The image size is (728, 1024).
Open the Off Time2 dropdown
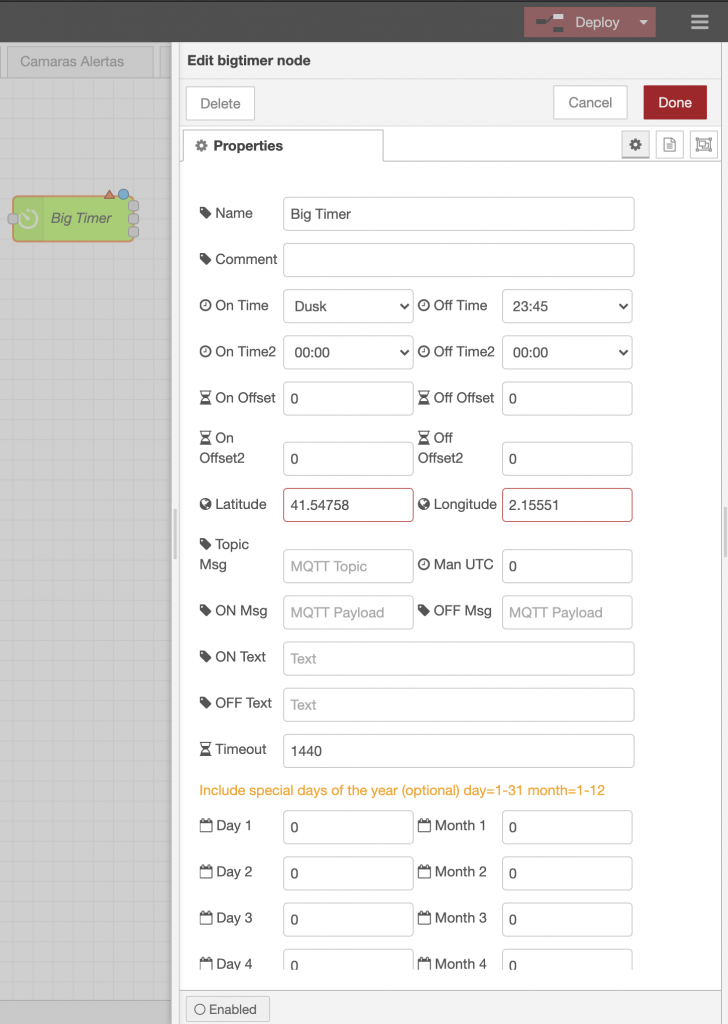pyautogui.click(x=567, y=352)
